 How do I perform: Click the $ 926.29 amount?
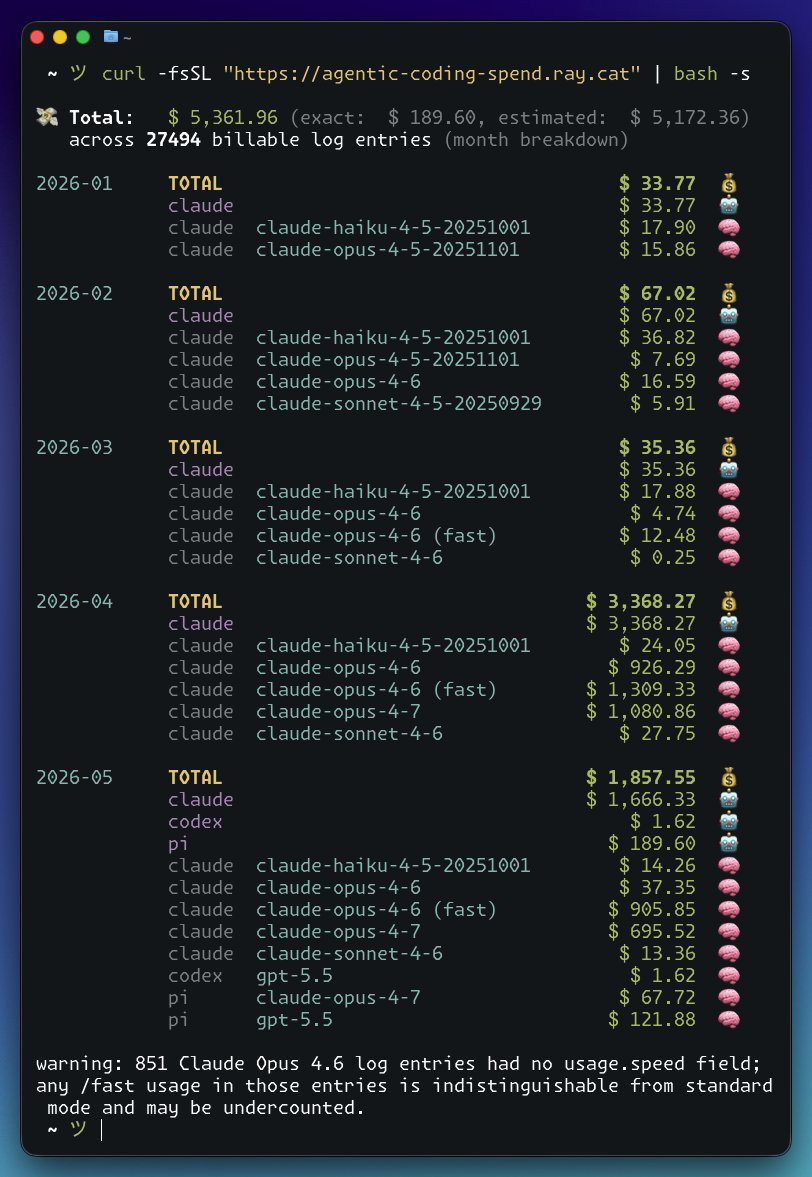click(652, 667)
